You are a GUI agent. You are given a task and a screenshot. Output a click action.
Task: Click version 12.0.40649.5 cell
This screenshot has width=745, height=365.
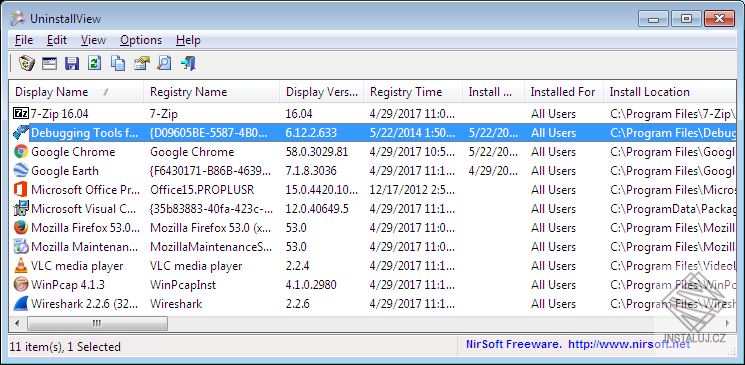pyautogui.click(x=317, y=209)
